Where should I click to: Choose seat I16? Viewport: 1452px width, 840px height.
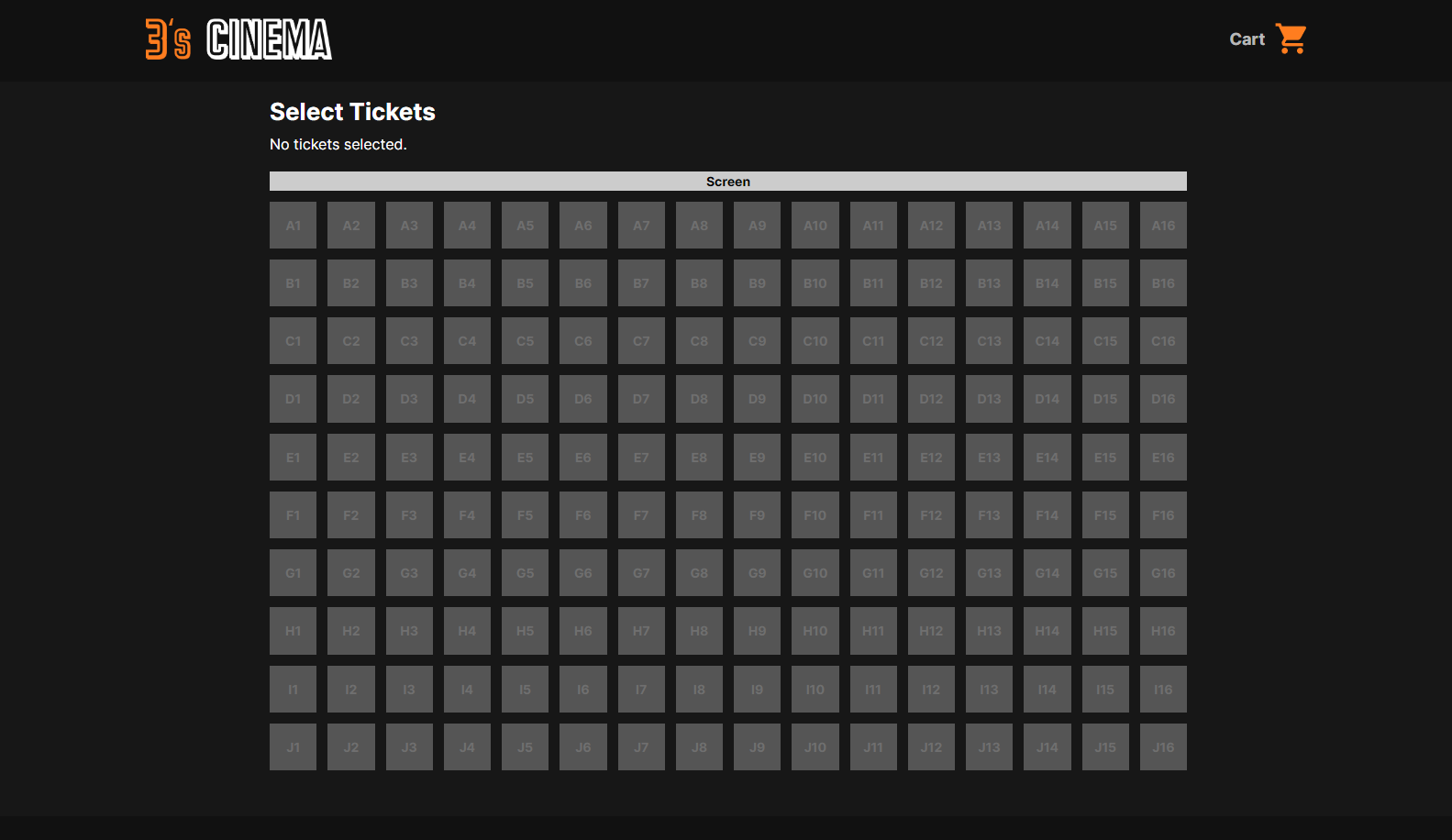1163,690
